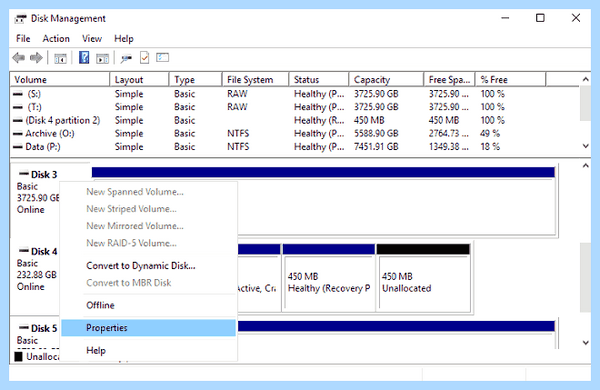This screenshot has width=600, height=390.
Task: Click capacity value 7451.91 GB
Action: pos(376,147)
